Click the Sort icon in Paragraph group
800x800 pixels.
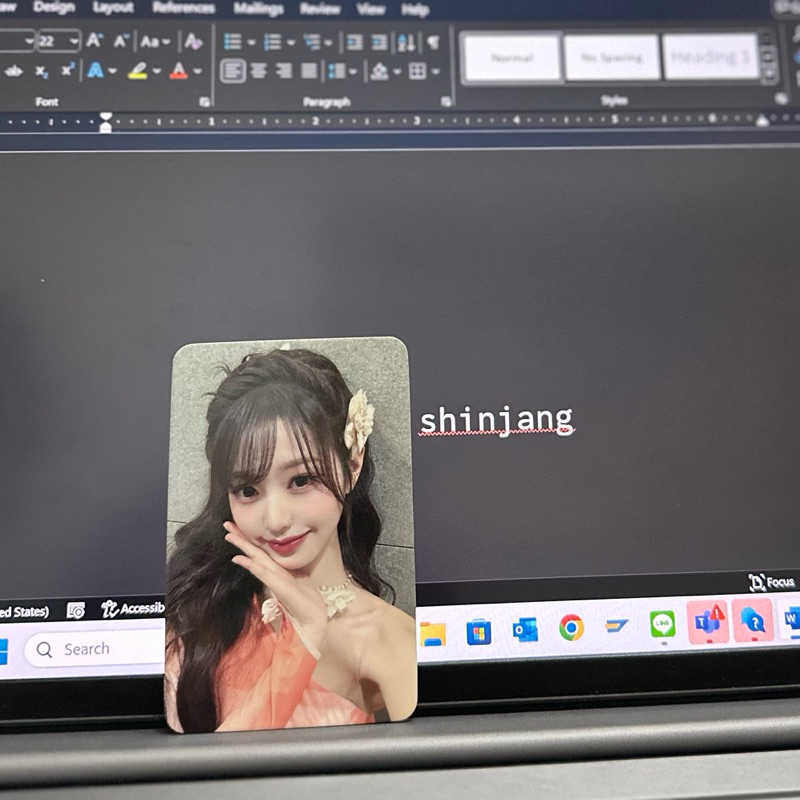click(403, 42)
